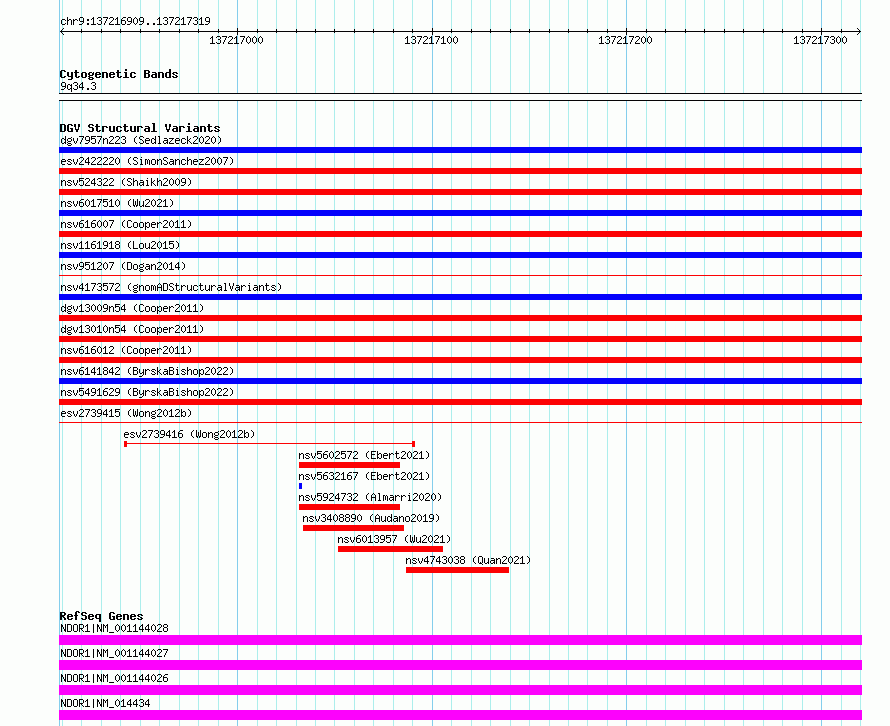The image size is (890, 726).
Task: Select the red bar under nsv5924732
Action: pos(349,507)
